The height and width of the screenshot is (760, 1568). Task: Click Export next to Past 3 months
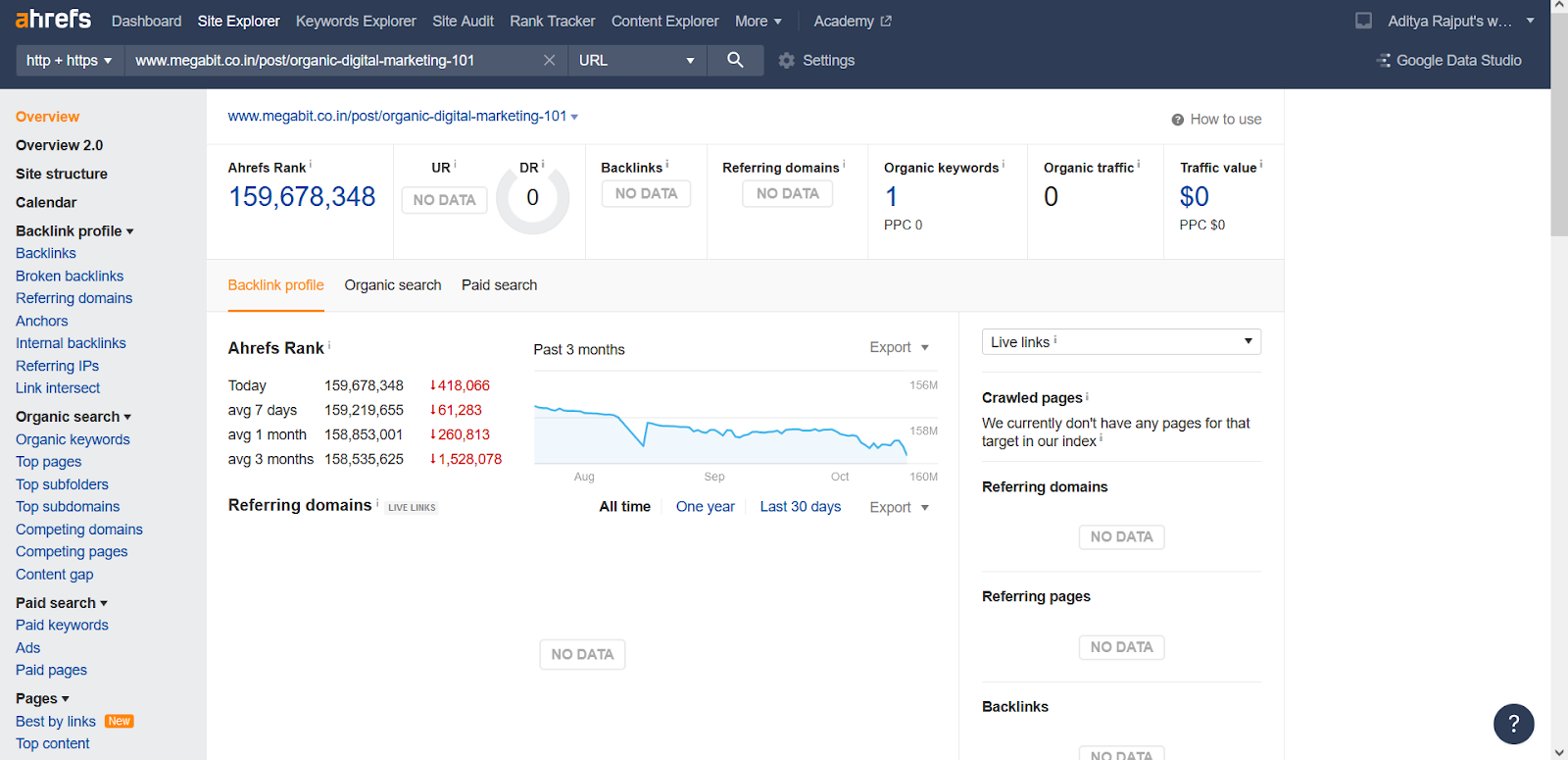point(898,347)
